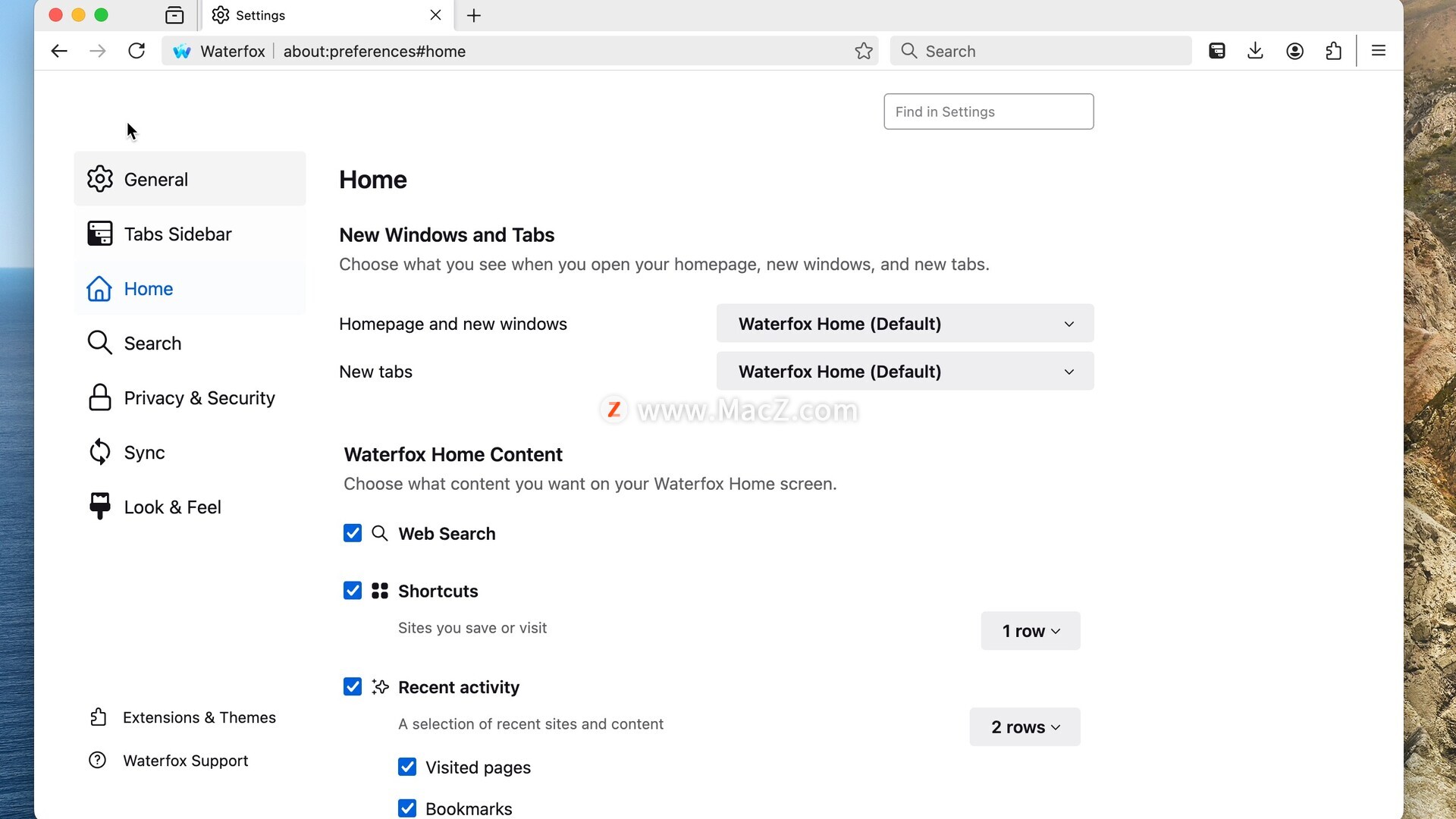Click the General gear icon

[100, 179]
